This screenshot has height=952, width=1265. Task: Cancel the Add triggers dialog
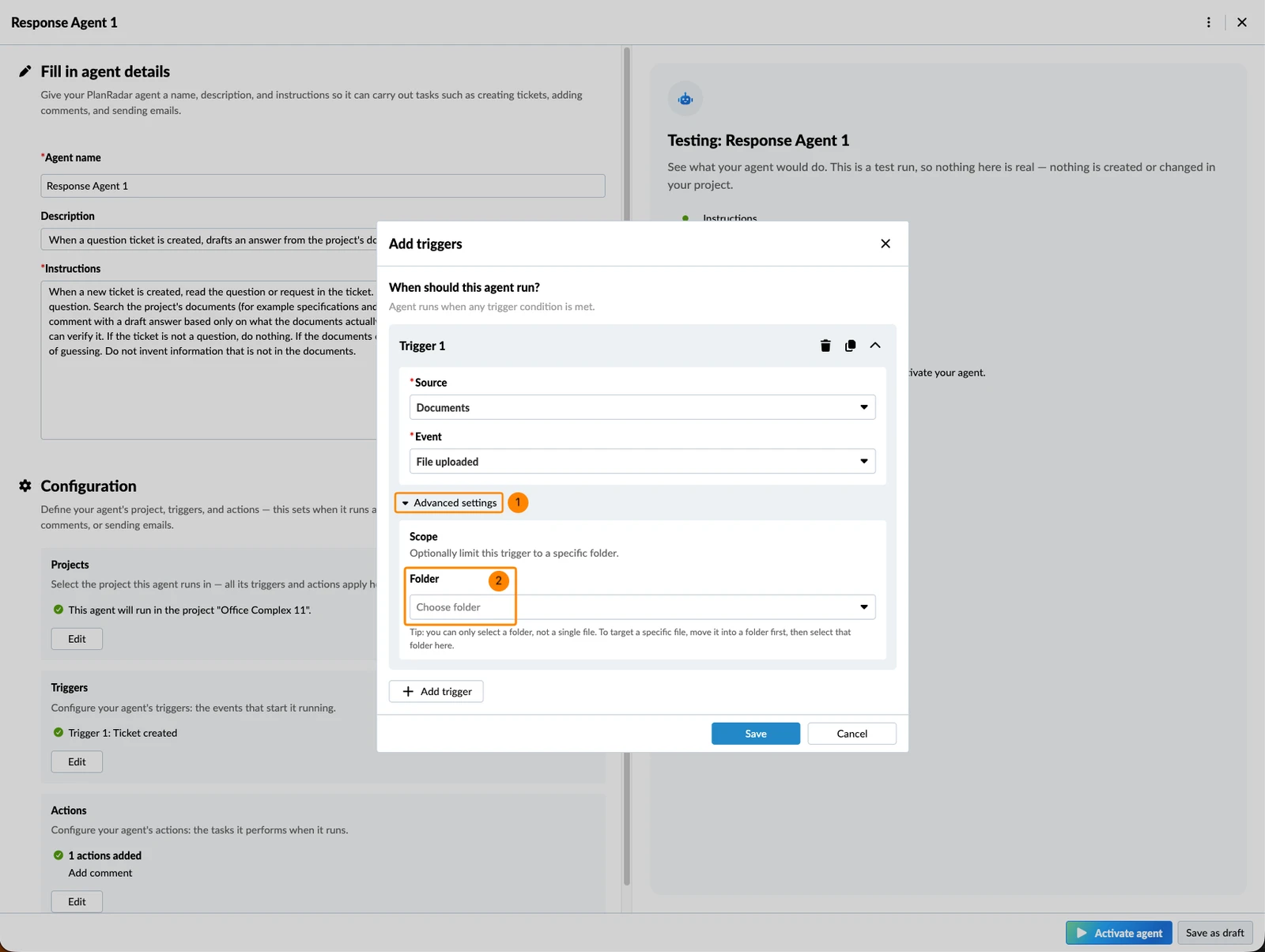[x=852, y=734]
